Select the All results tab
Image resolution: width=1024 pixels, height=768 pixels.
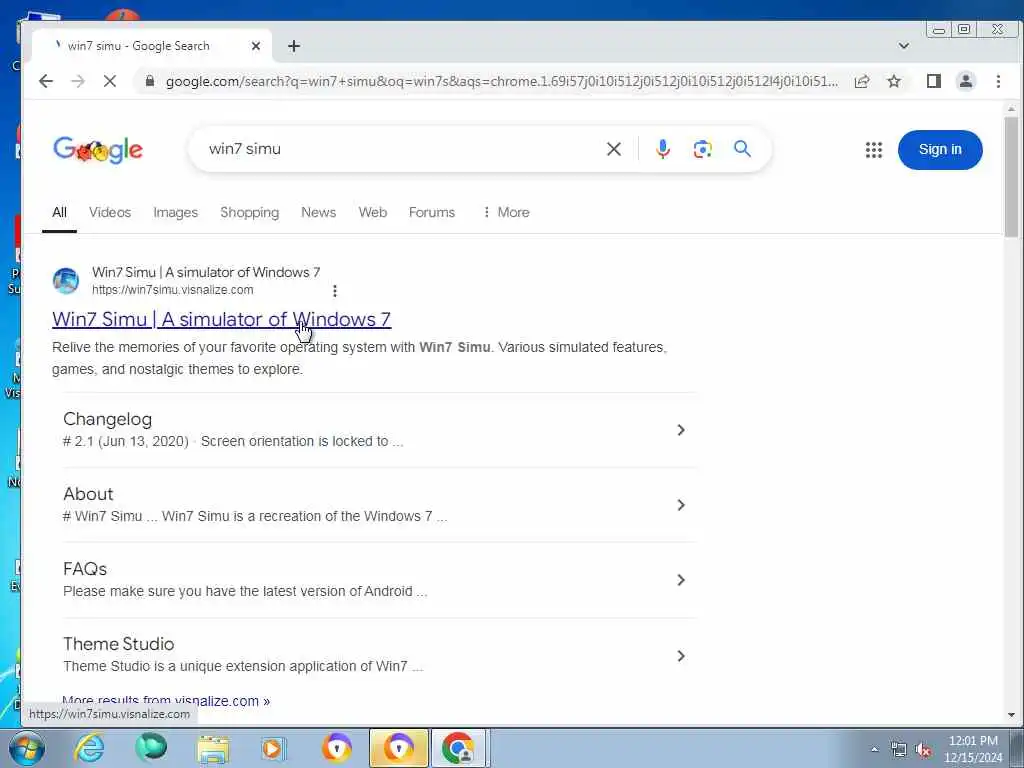59,212
